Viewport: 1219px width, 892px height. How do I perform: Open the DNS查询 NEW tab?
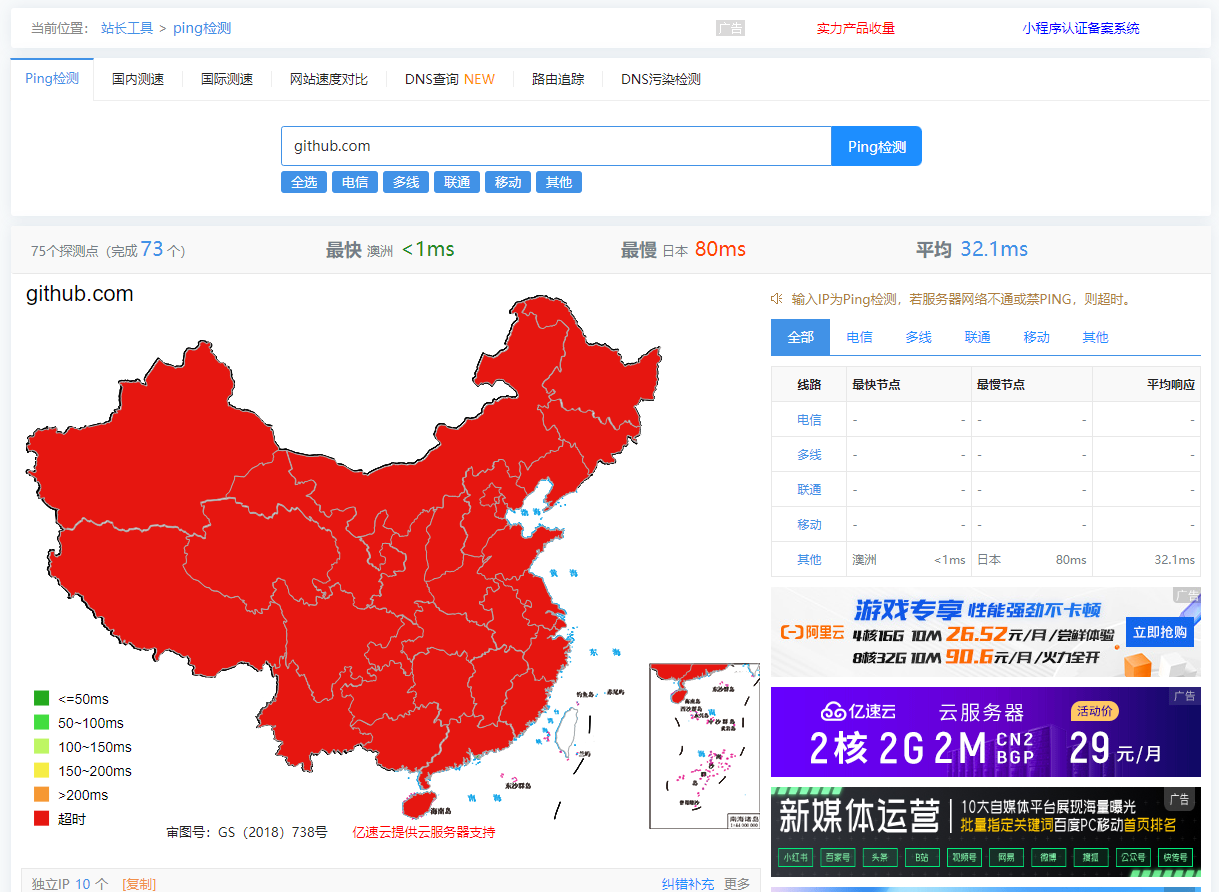[x=450, y=79]
